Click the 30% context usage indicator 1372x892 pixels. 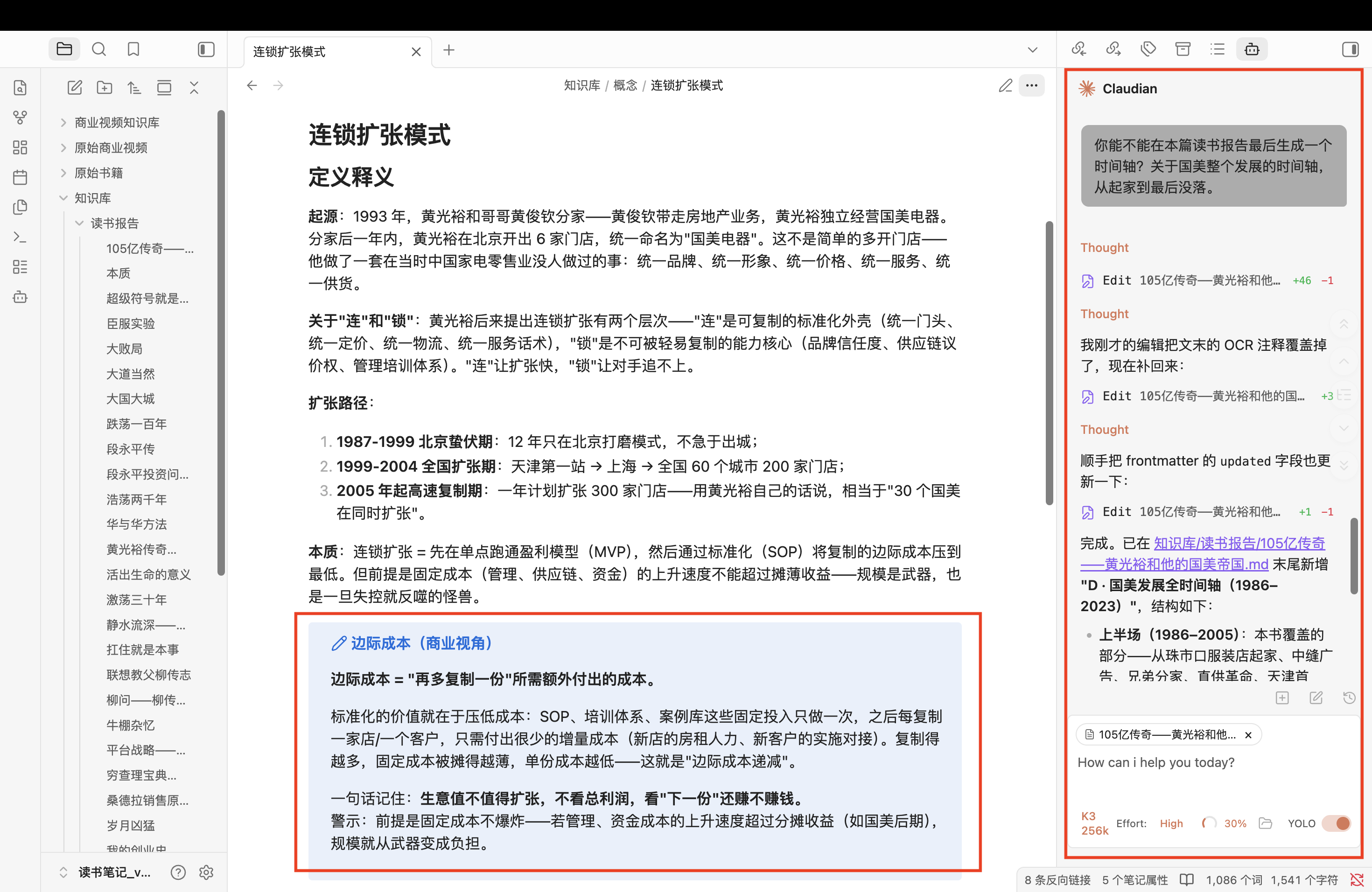tap(1225, 823)
